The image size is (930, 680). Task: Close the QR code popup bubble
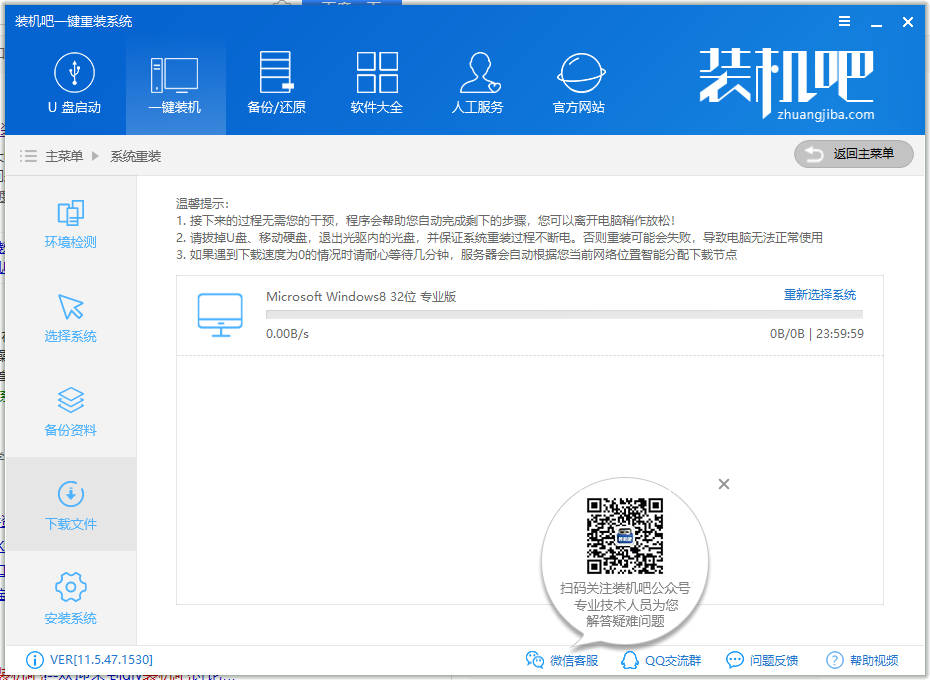(724, 484)
